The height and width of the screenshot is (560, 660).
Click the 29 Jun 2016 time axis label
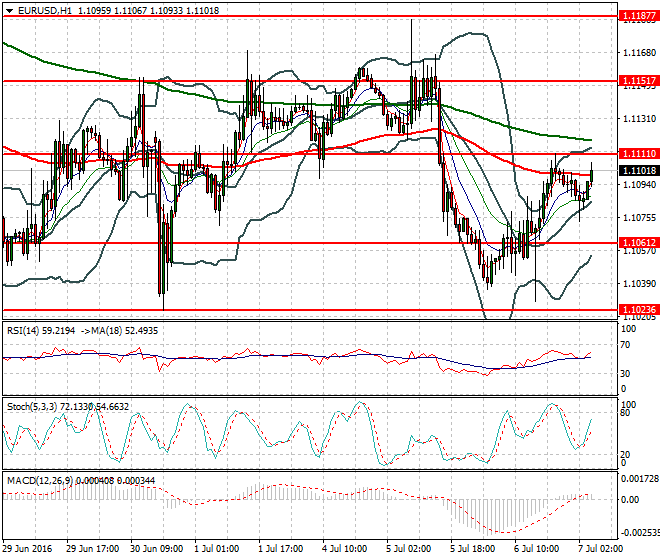click(x=27, y=549)
